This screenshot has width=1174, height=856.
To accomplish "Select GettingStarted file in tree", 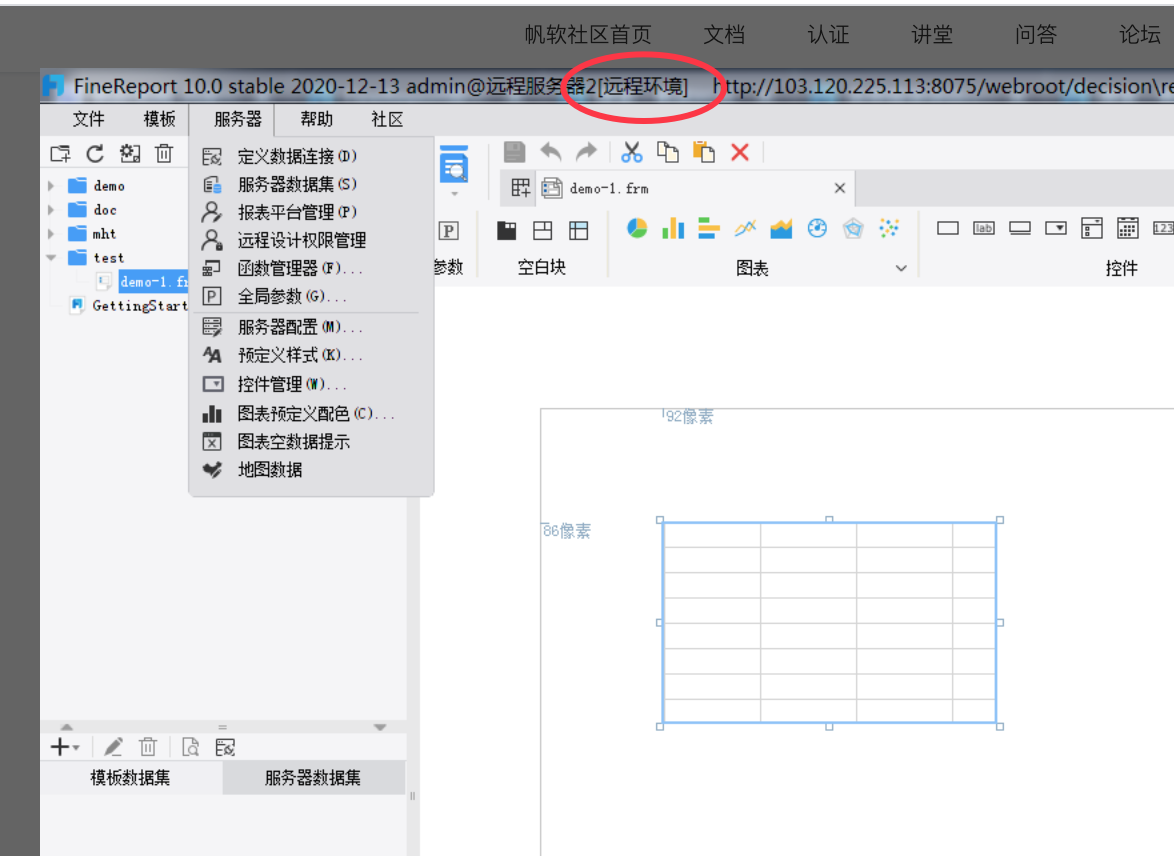I will [139, 306].
